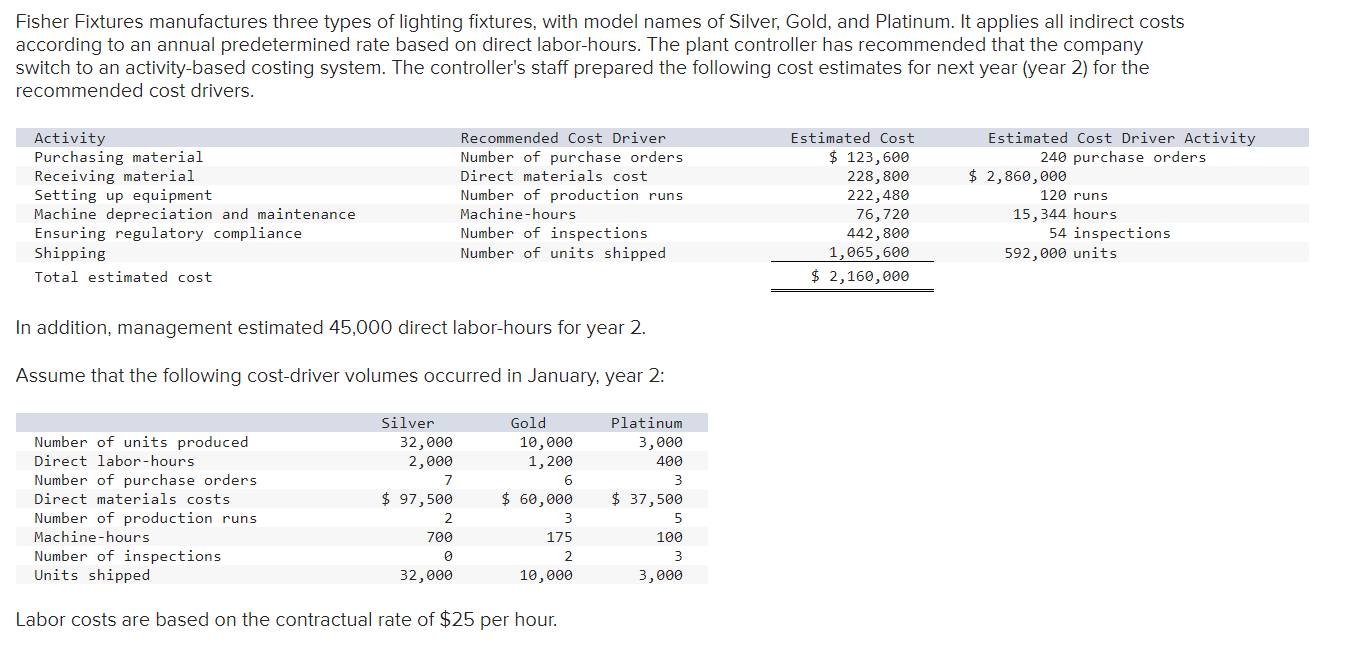Select the $ 123,600 estimated cost cell
Image resolution: width=1356 pixels, height=647 pixels.
pyautogui.click(x=870, y=157)
